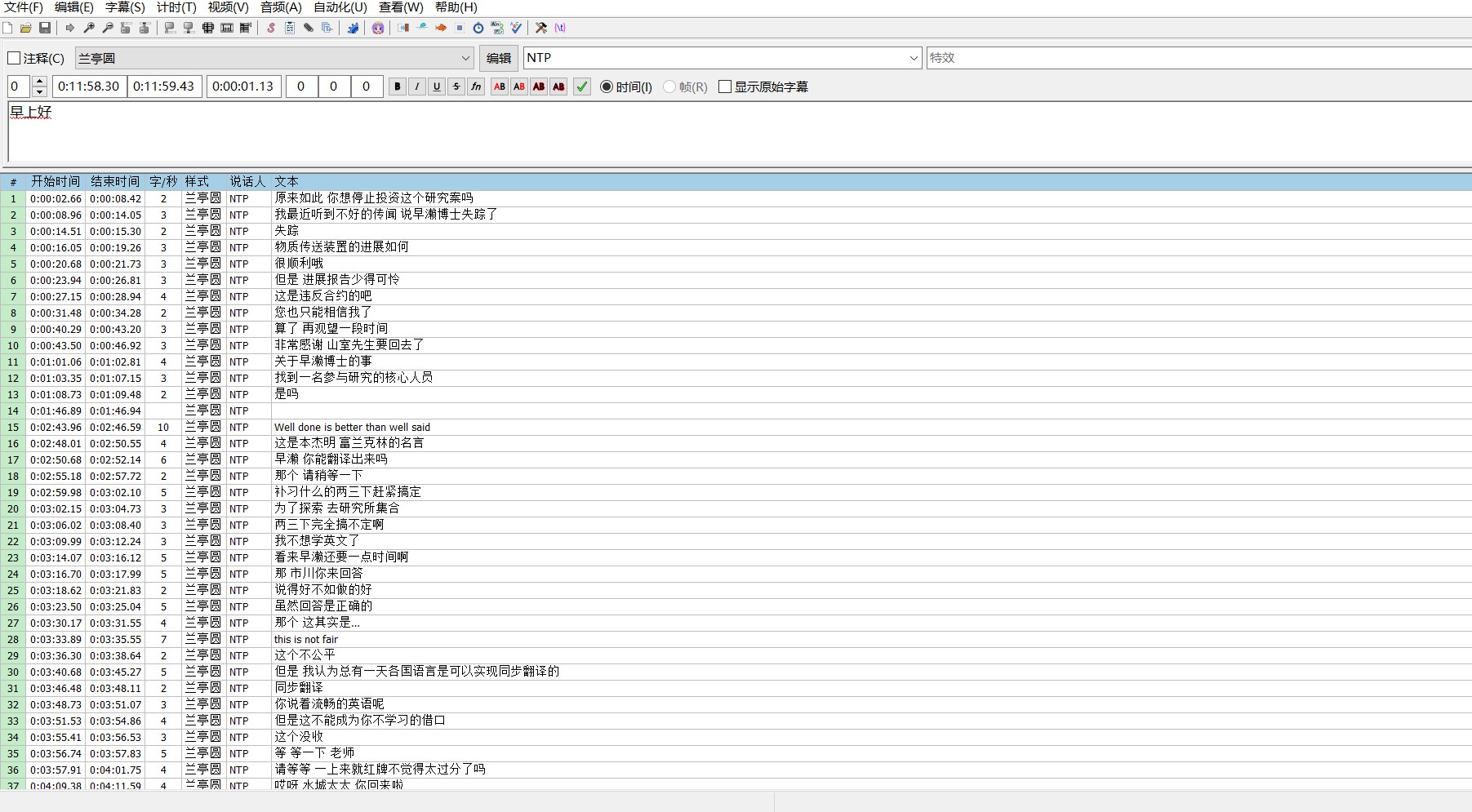Snap subtitle start to video
Image resolution: width=1472 pixels, height=812 pixels.
(x=170, y=28)
